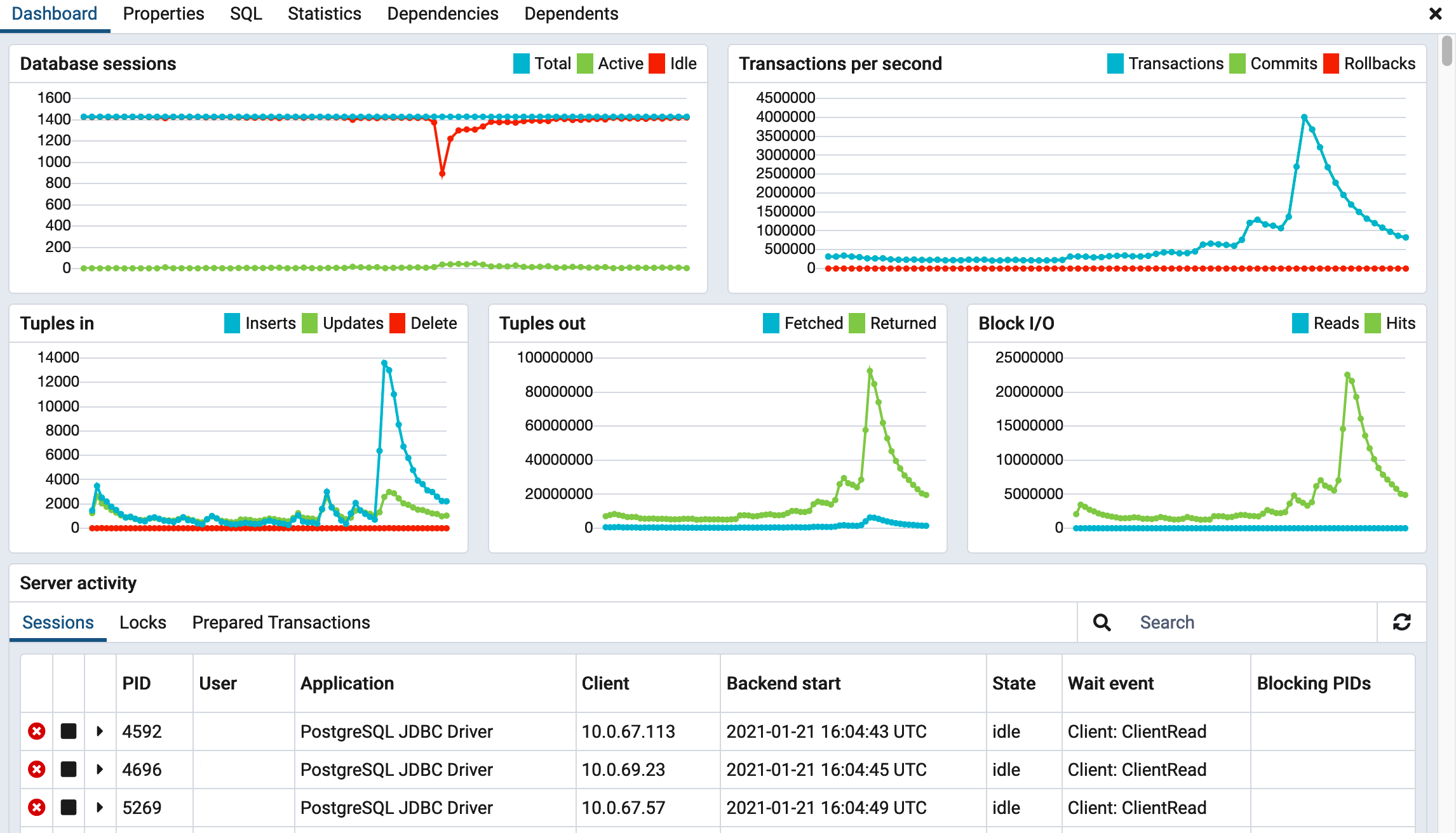Viewport: 1456px width, 833px height.
Task: Click the Total sessions legend swatch
Action: (522, 63)
